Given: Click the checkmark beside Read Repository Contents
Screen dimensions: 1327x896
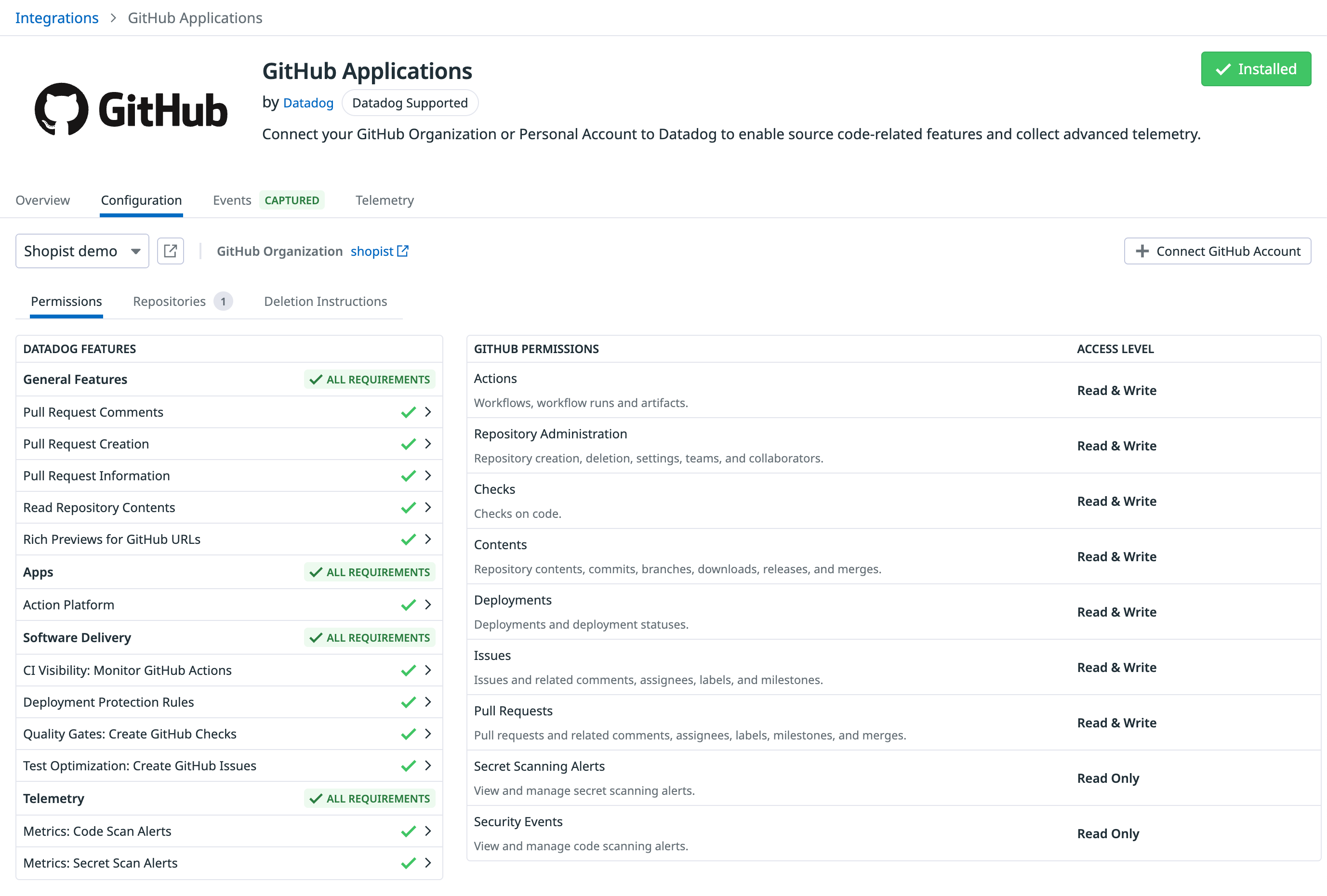Looking at the screenshot, I should 408,507.
